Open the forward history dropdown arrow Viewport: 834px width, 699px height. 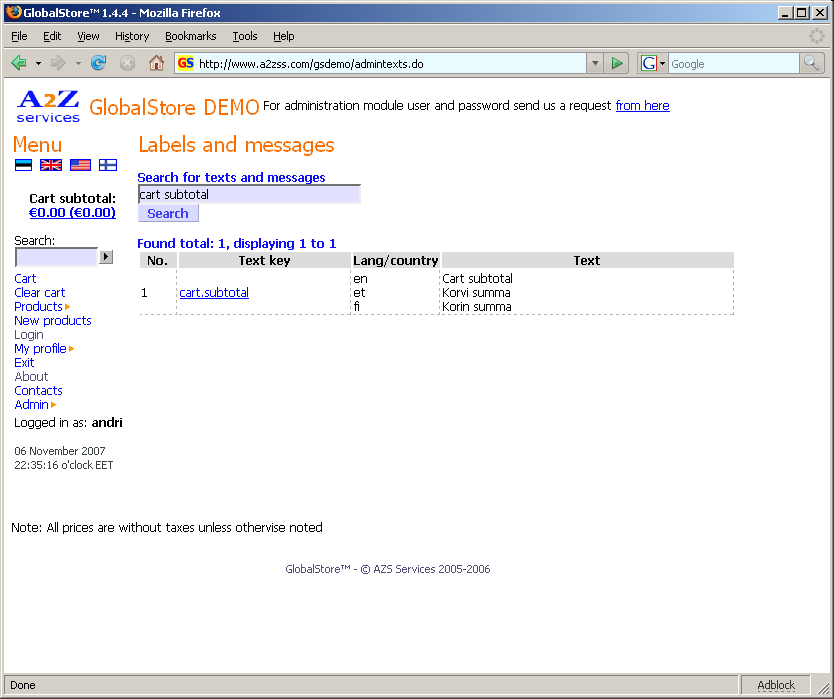point(78,63)
